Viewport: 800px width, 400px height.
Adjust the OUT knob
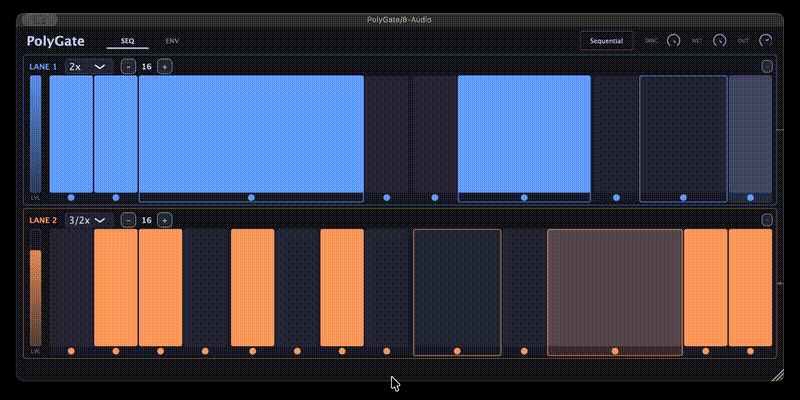coord(766,40)
